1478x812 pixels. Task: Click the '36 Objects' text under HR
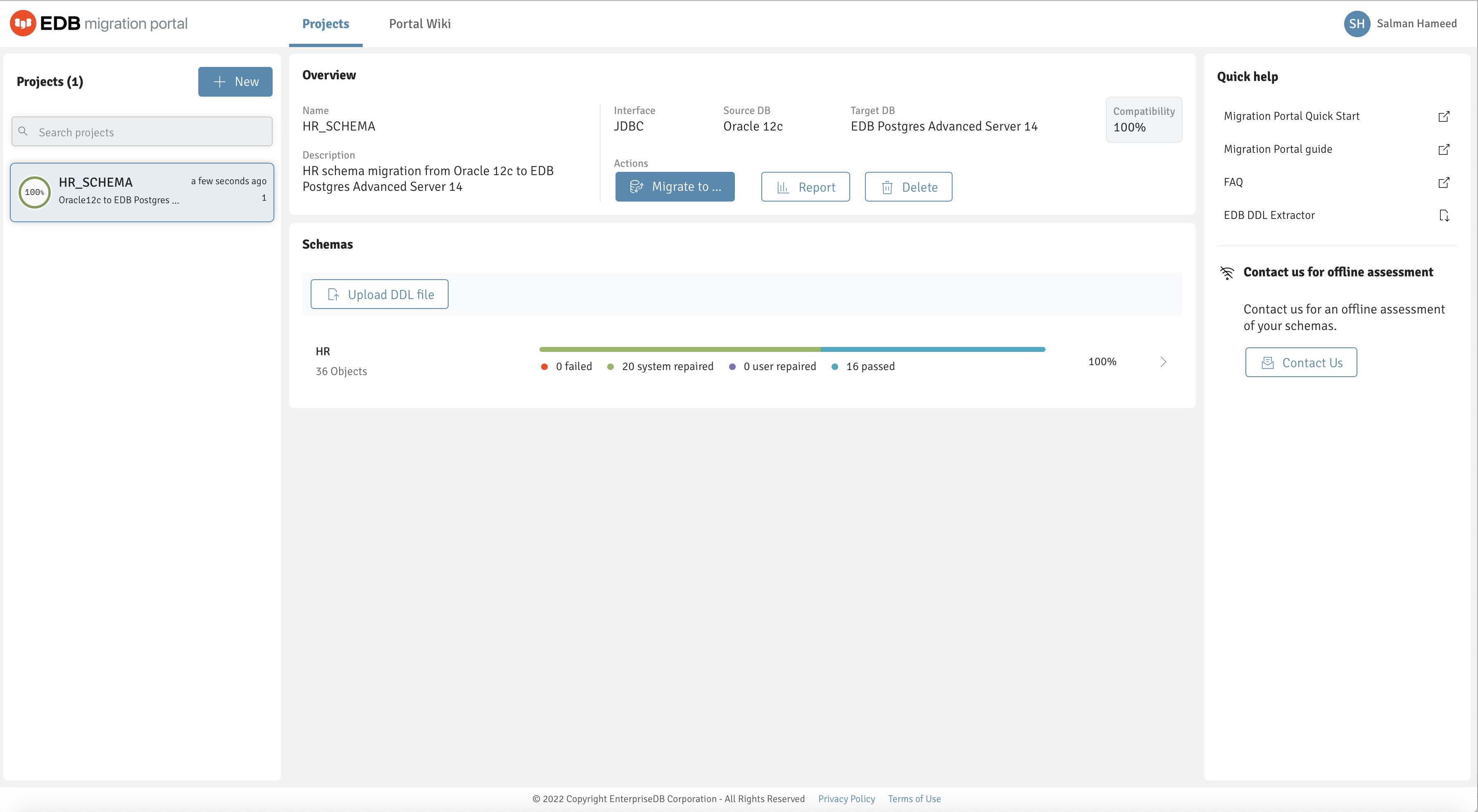[341, 371]
